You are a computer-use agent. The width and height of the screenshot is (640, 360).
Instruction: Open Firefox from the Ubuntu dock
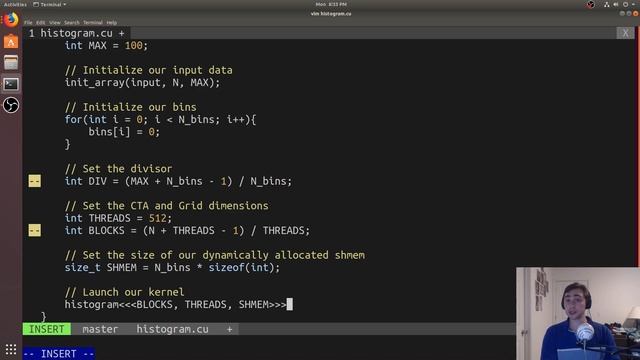11,20
